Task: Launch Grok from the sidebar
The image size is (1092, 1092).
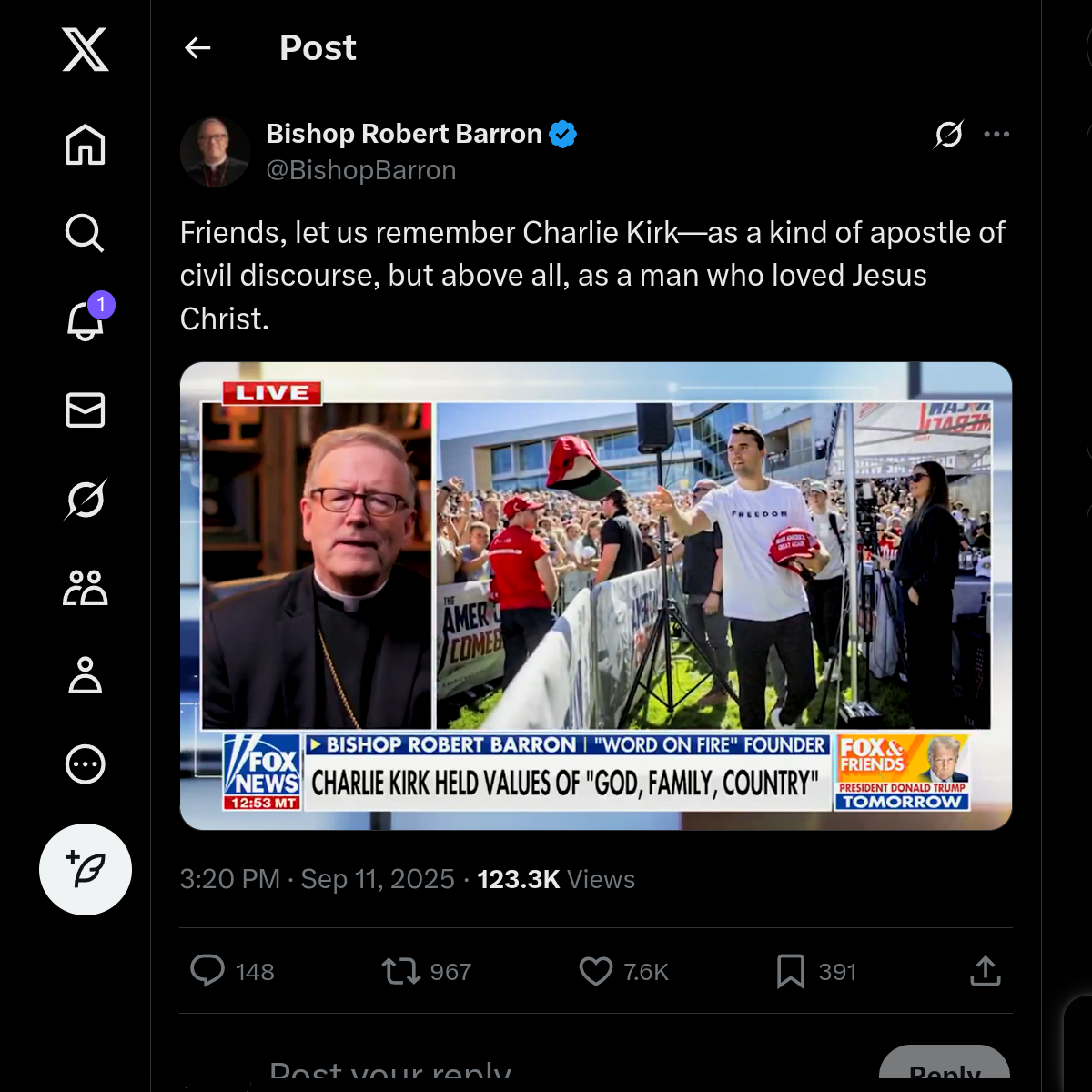Action: (x=86, y=499)
